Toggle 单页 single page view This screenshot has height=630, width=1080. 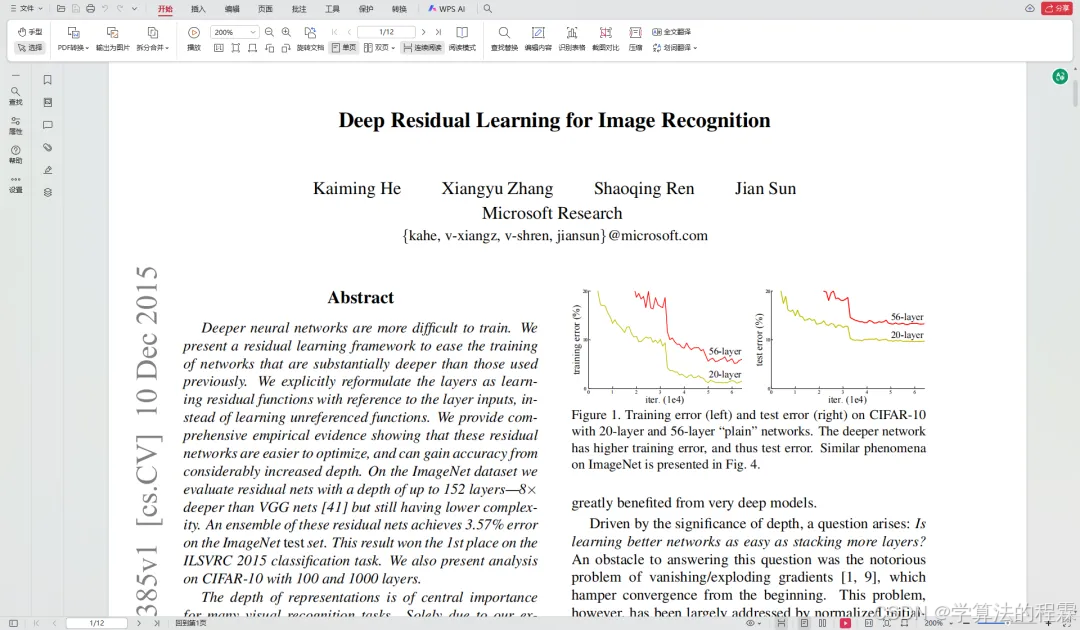tap(344, 48)
